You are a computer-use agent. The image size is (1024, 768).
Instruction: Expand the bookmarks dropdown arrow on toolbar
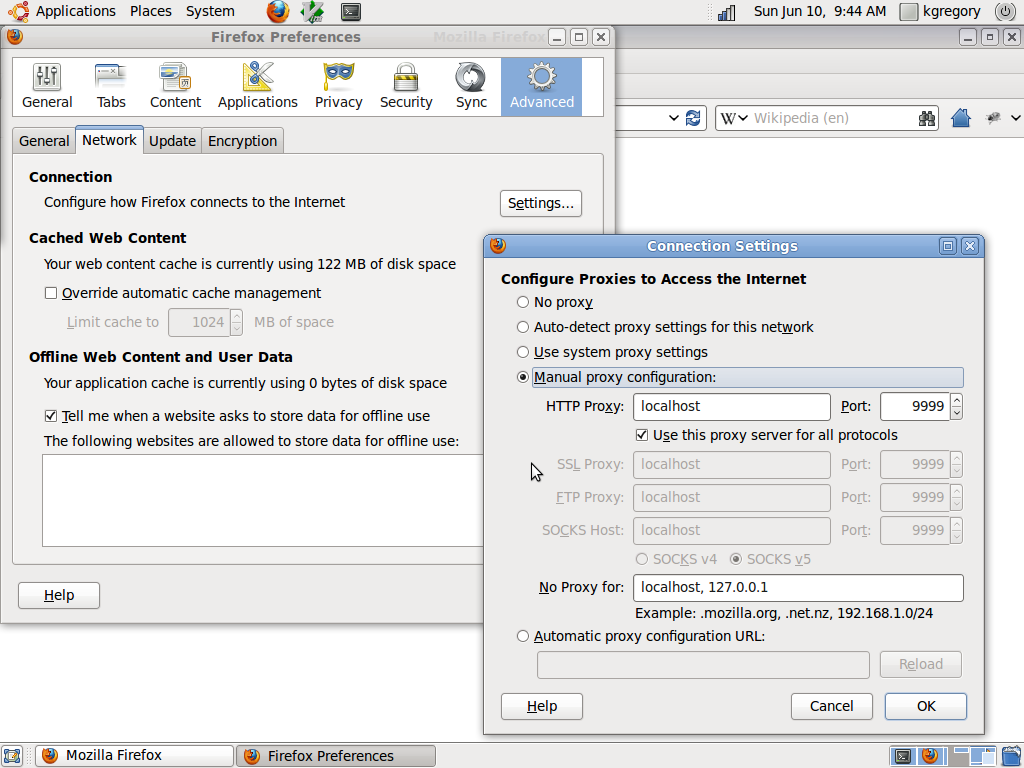(1013, 118)
